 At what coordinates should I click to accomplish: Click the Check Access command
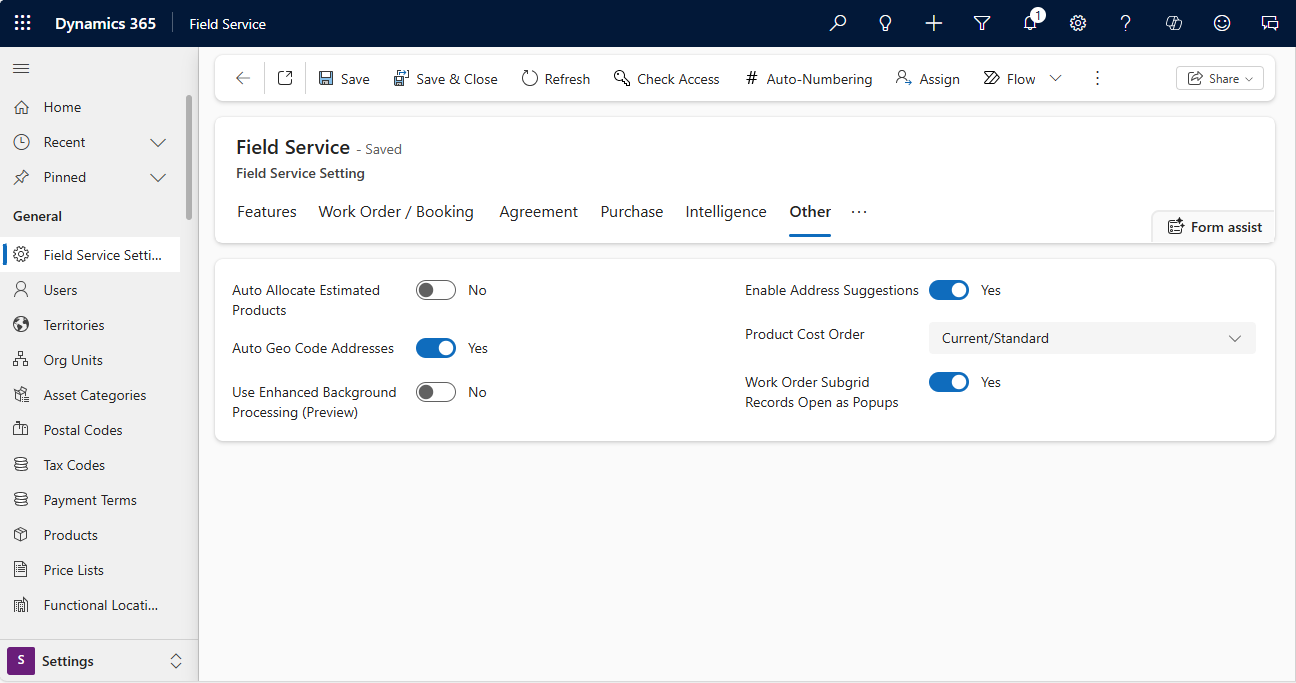click(x=667, y=78)
